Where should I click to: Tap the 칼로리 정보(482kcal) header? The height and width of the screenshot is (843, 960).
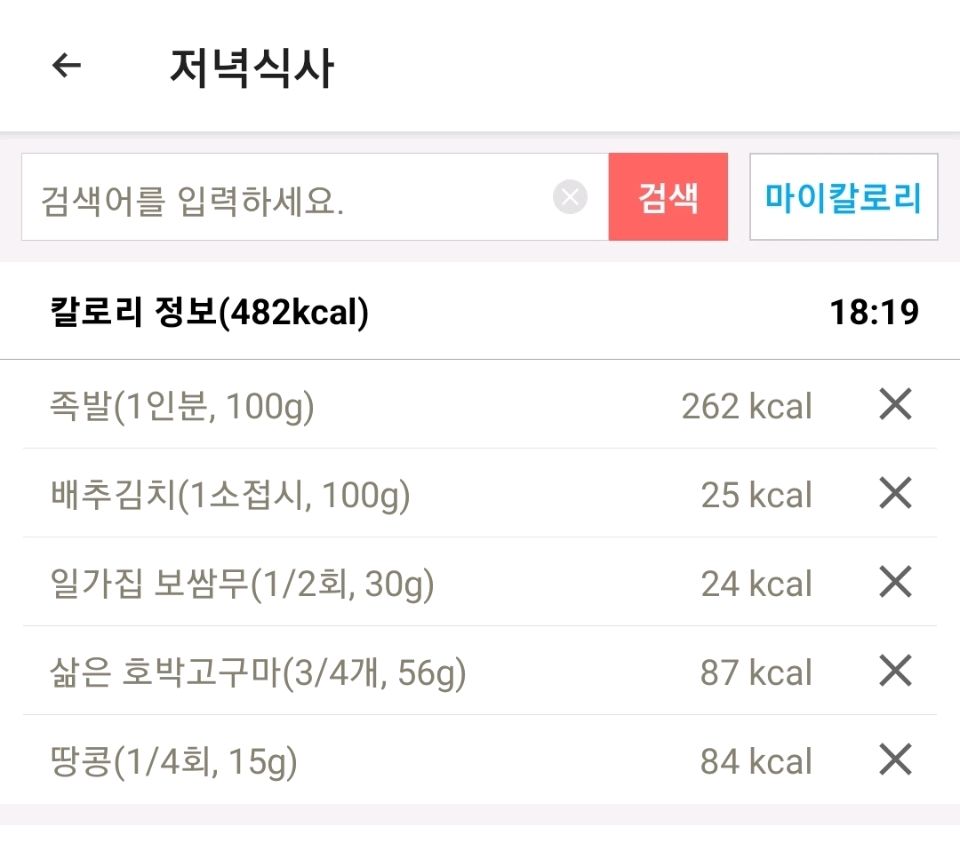(209, 313)
